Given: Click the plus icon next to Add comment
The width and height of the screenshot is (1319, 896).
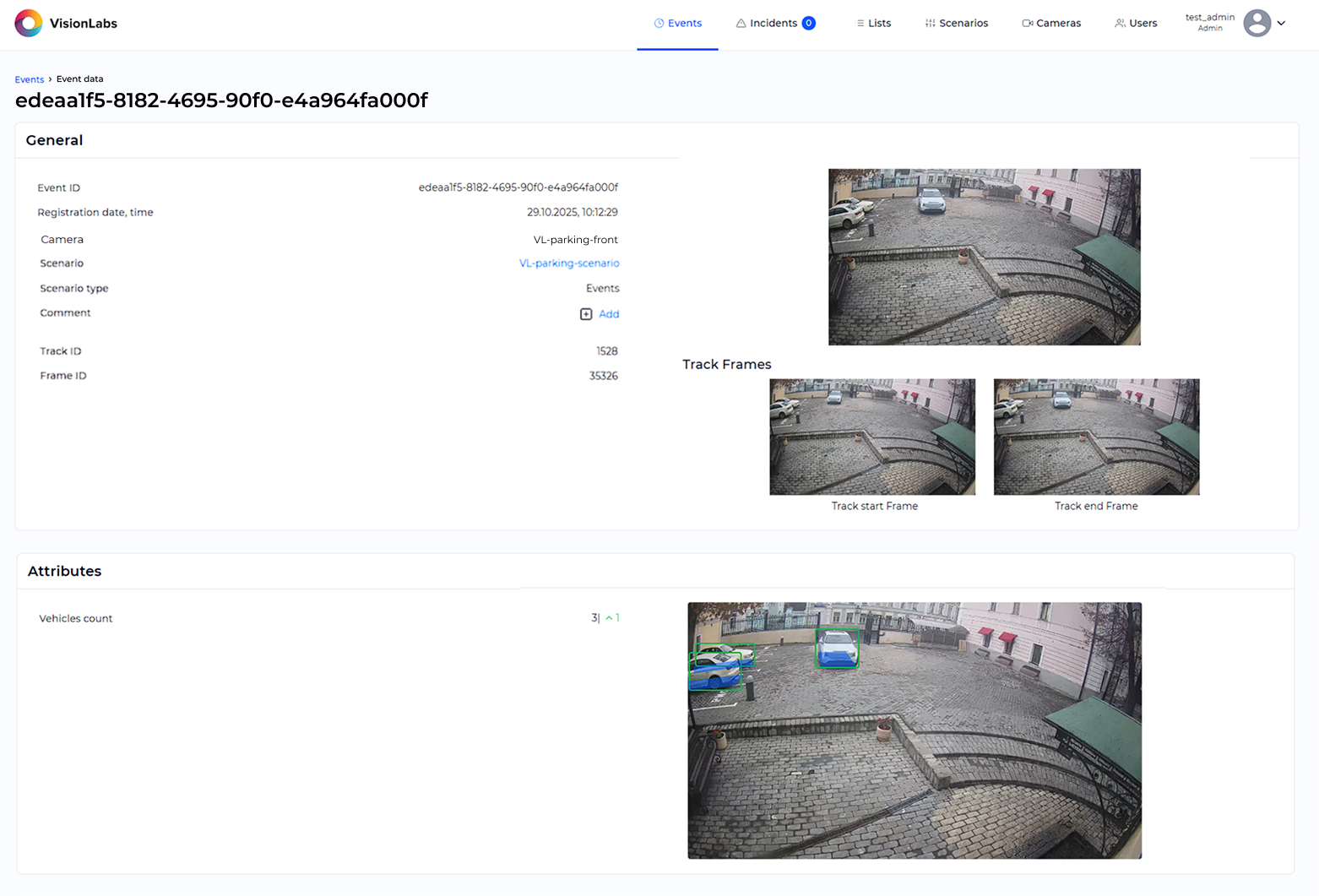Looking at the screenshot, I should 586,314.
